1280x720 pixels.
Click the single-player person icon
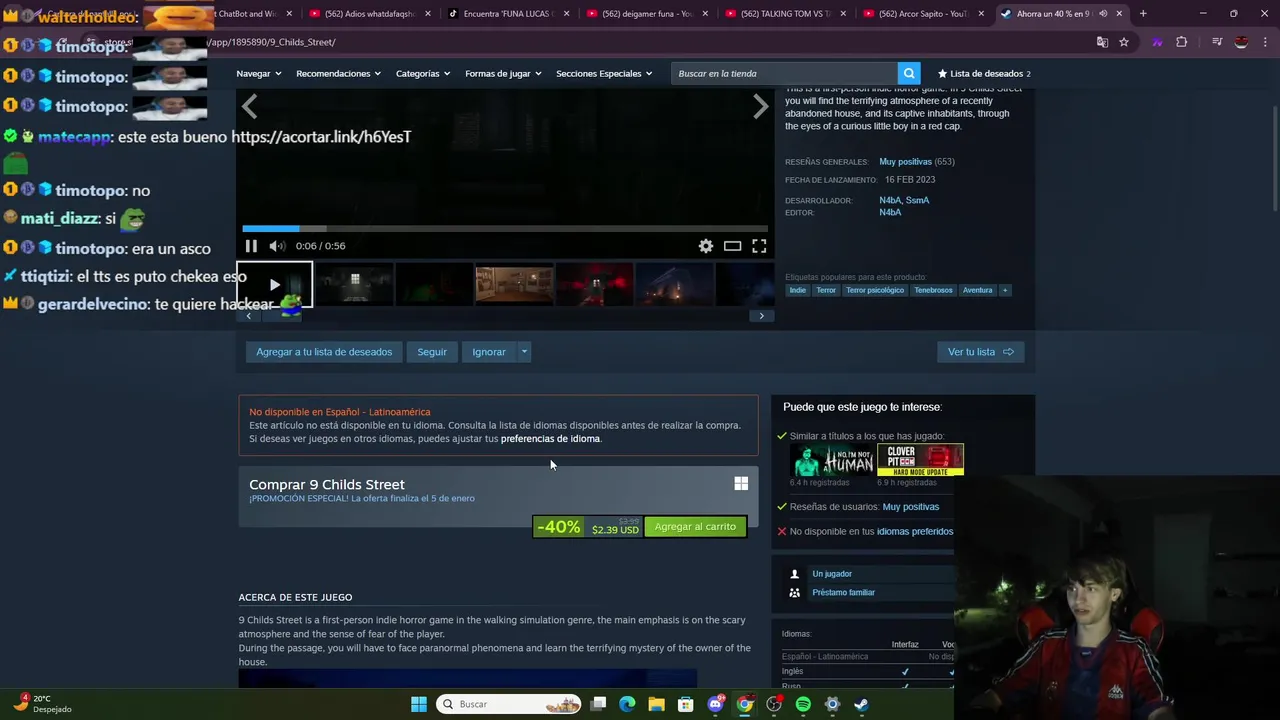[x=794, y=574]
